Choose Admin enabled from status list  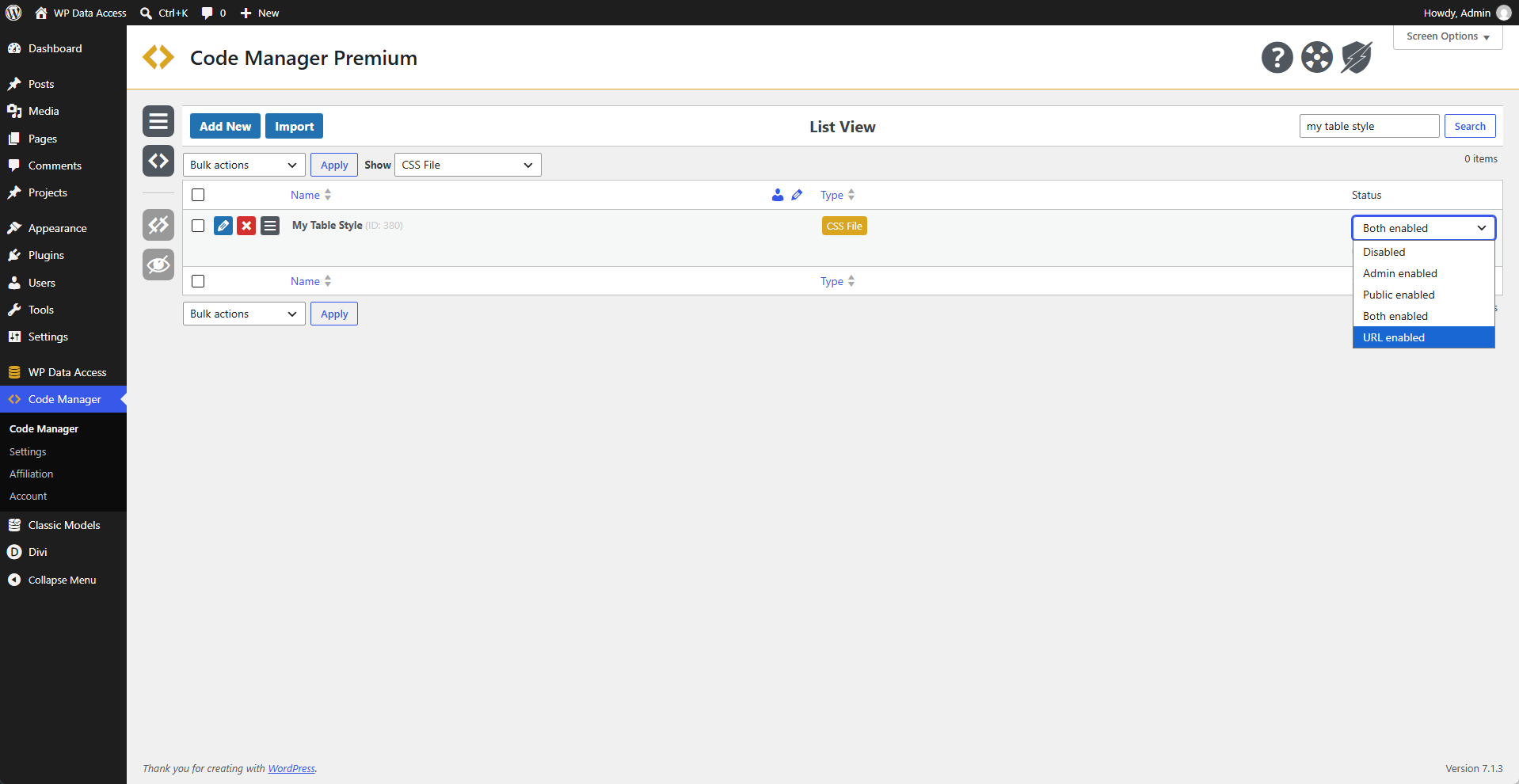pyautogui.click(x=1423, y=273)
